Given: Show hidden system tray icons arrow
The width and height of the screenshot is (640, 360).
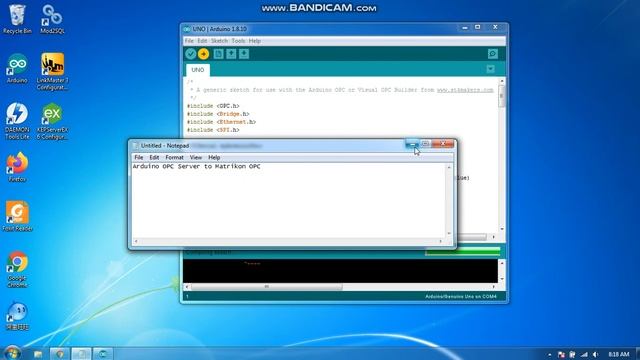Looking at the screenshot, I should [x=550, y=355].
